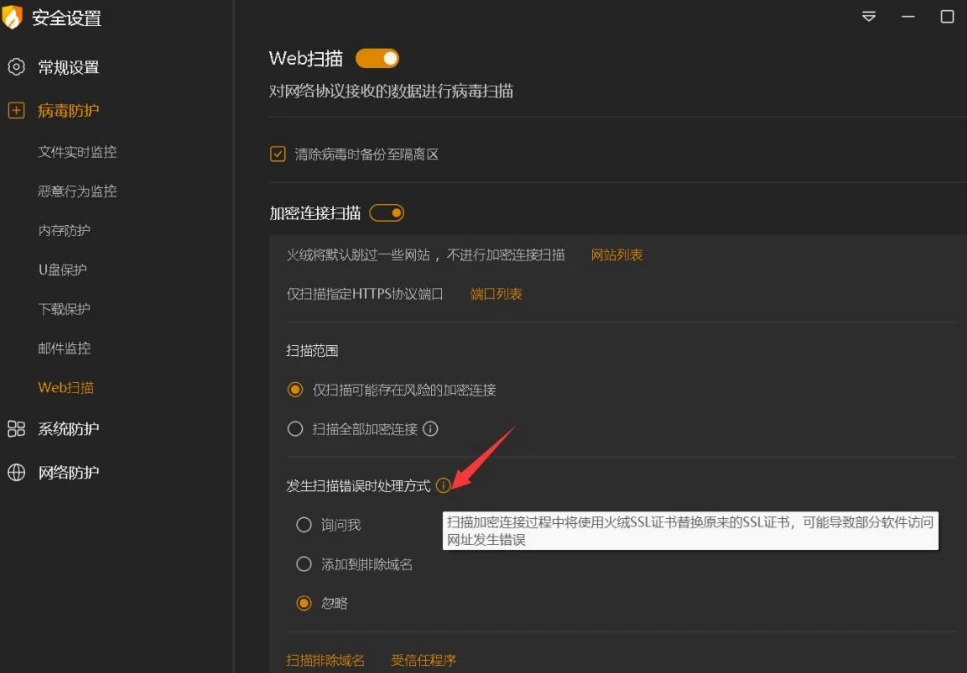
Task: Collapse 病毒防护 section in sidebar
Action: point(68,110)
